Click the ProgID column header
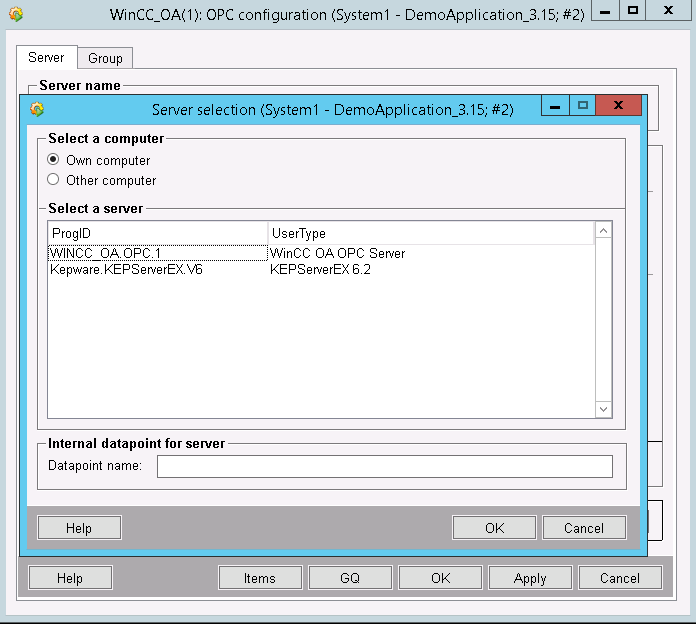The height and width of the screenshot is (624, 696). tap(157, 233)
